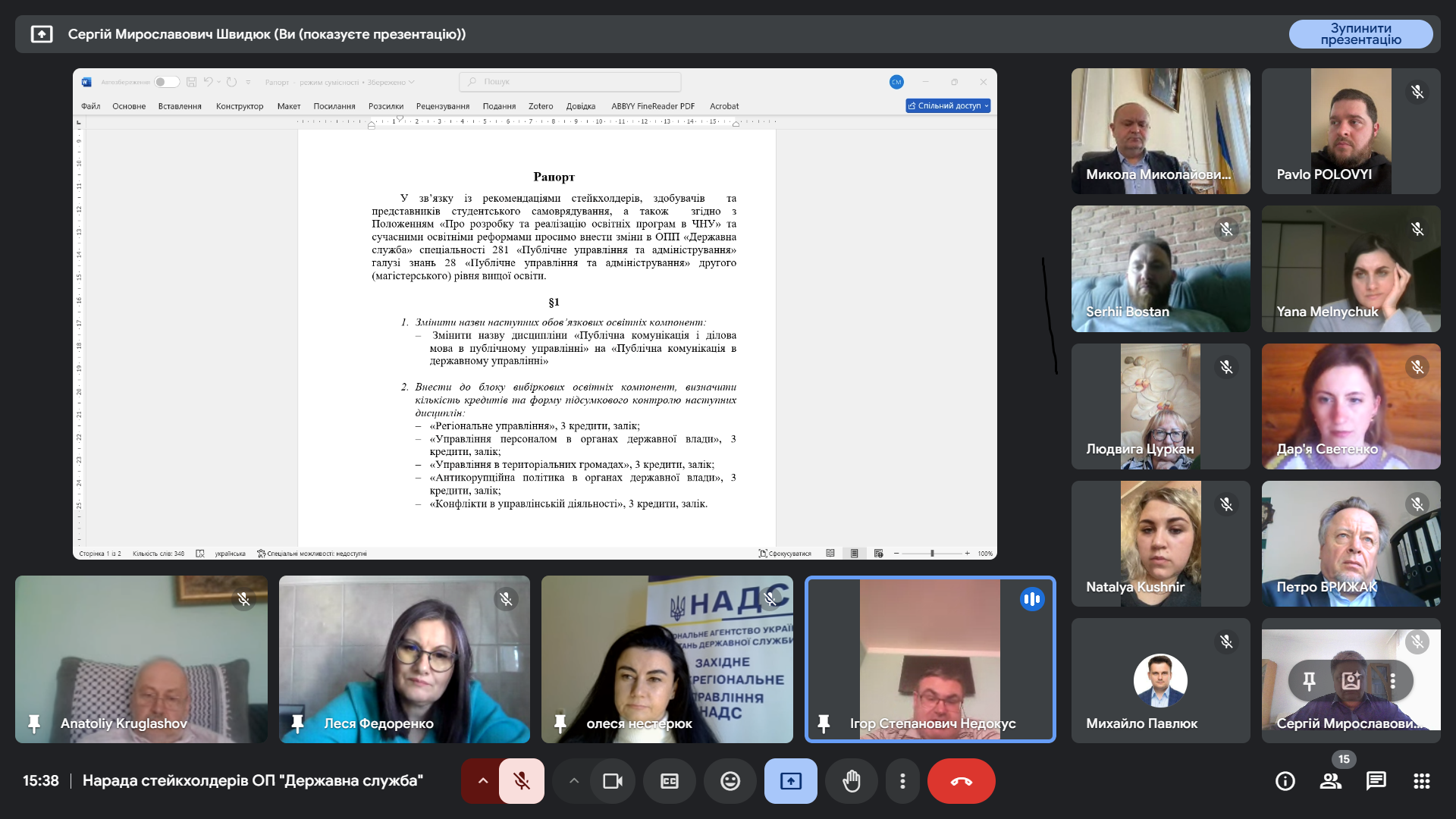Toggle the AutoSave switch in Word

(x=166, y=82)
